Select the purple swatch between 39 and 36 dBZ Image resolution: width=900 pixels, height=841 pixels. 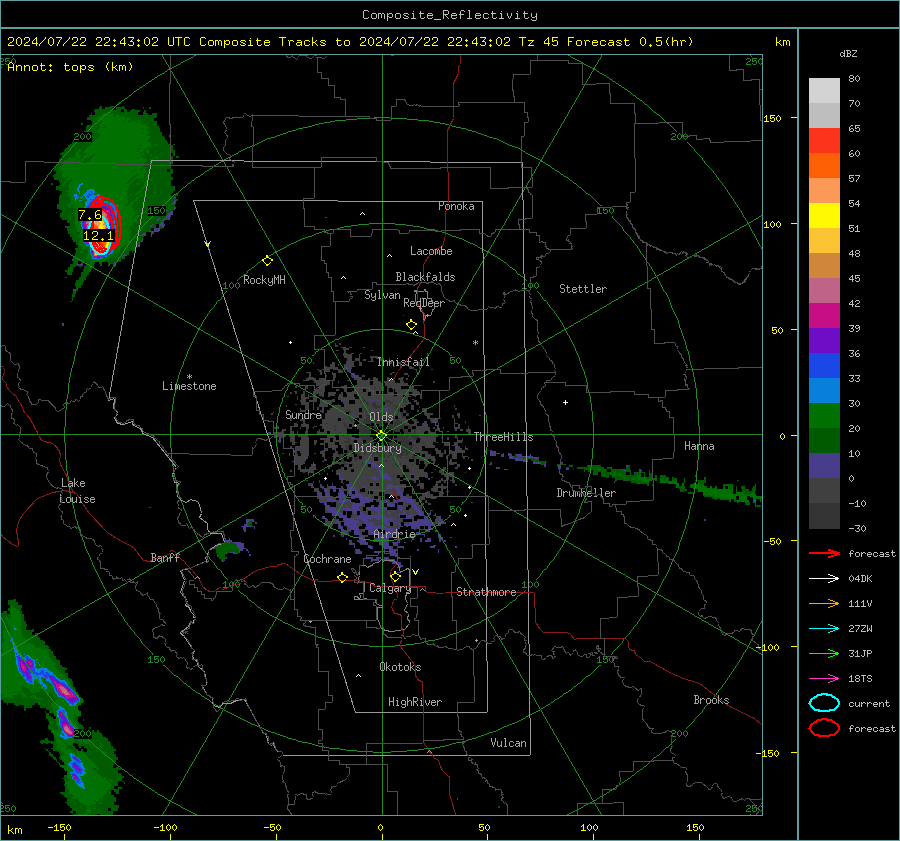[824, 340]
